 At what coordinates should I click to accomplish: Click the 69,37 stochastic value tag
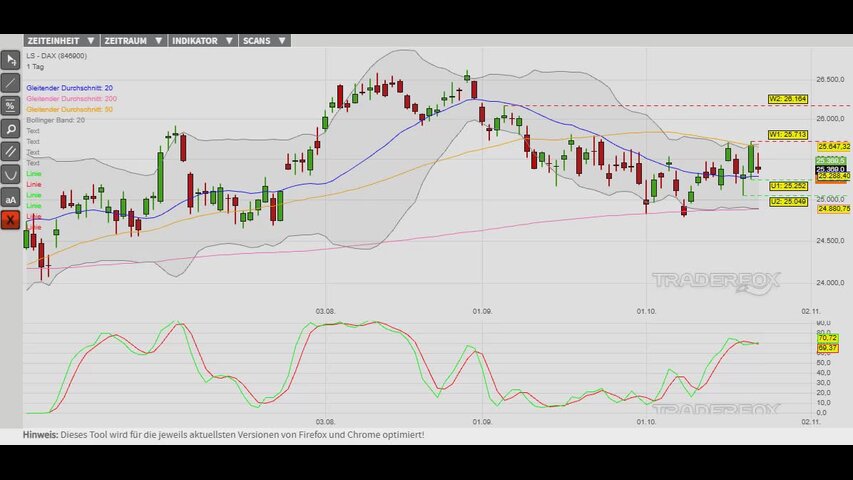coord(827,348)
